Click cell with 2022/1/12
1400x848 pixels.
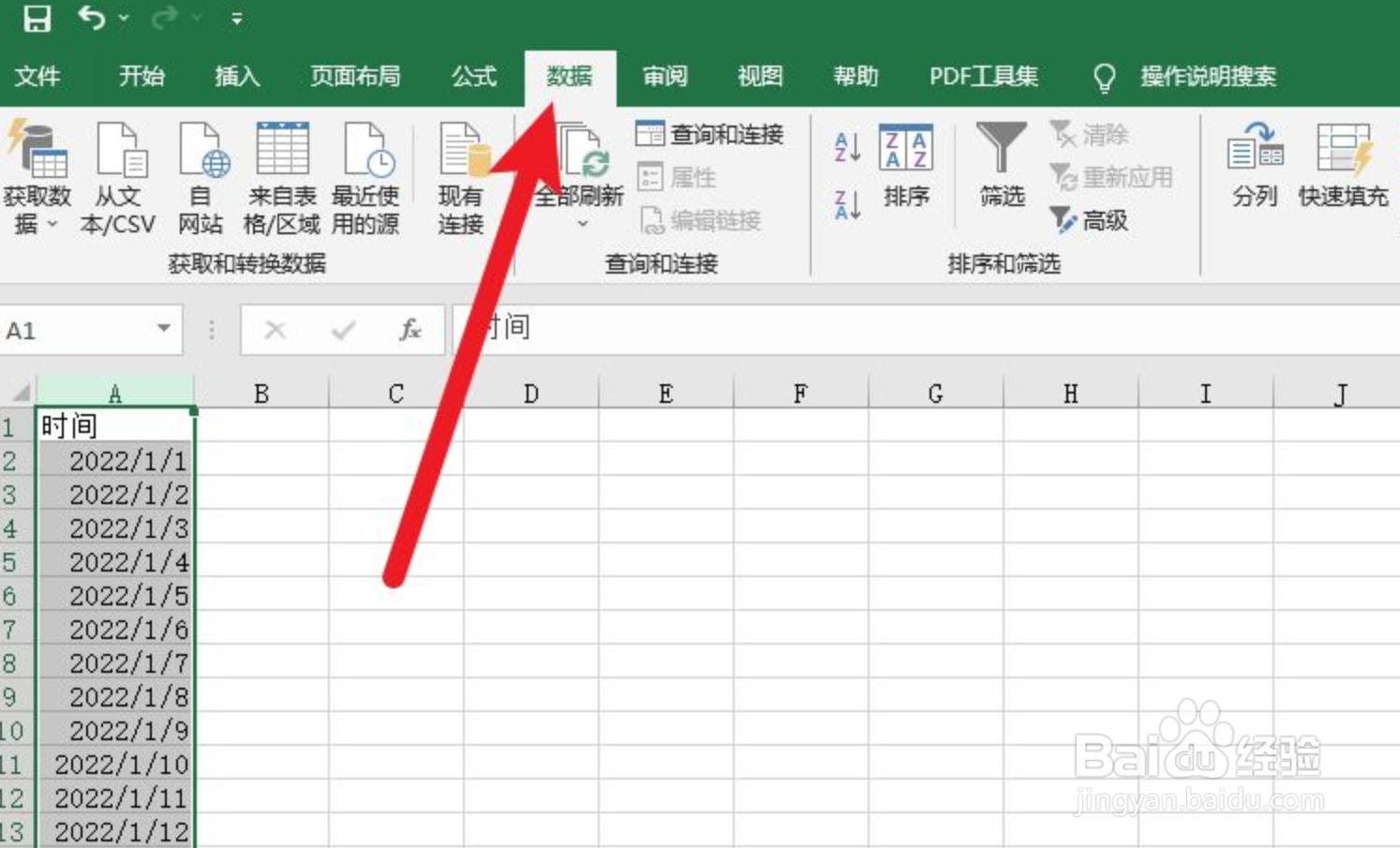115,831
